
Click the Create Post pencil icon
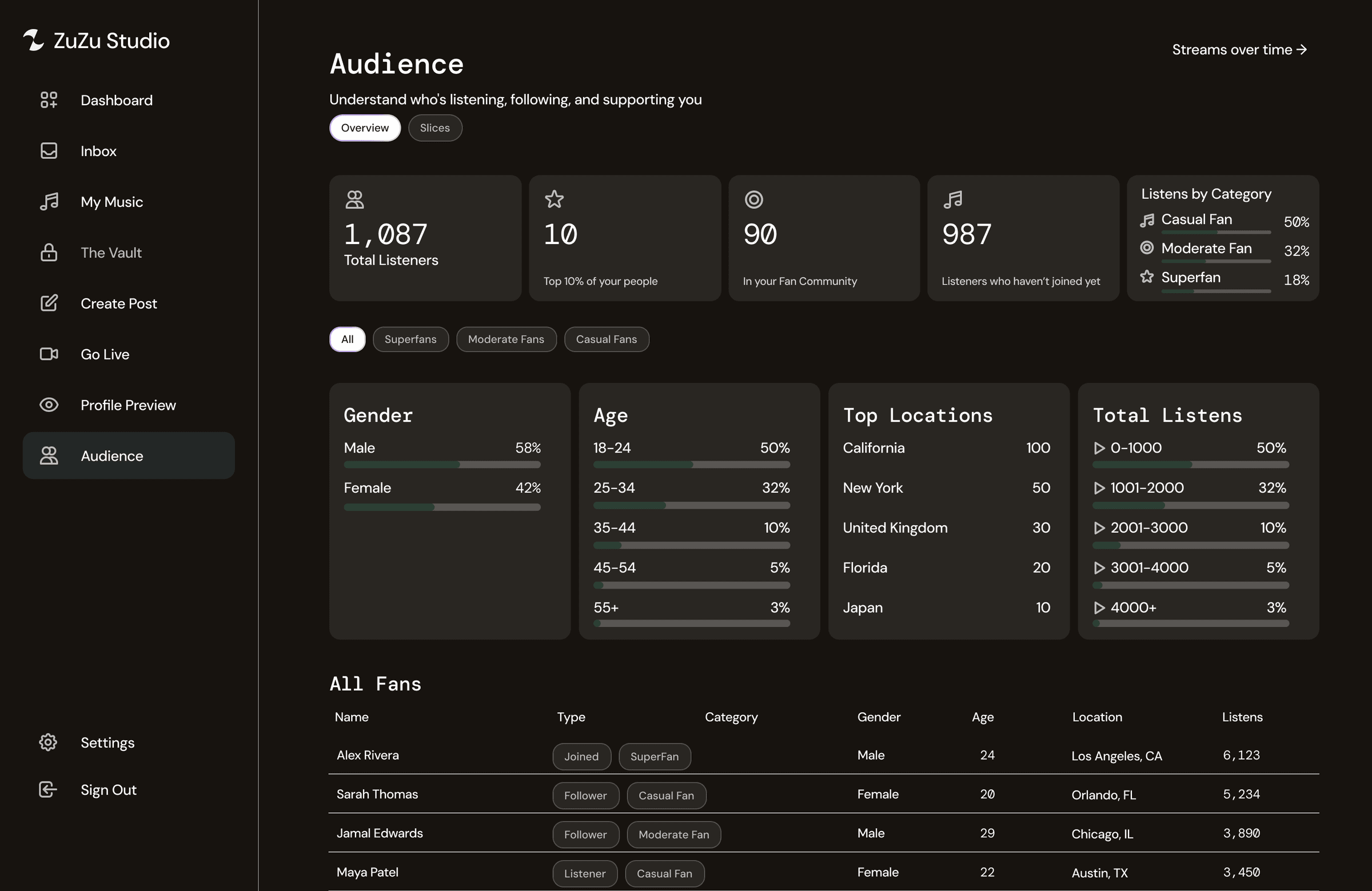coord(49,302)
